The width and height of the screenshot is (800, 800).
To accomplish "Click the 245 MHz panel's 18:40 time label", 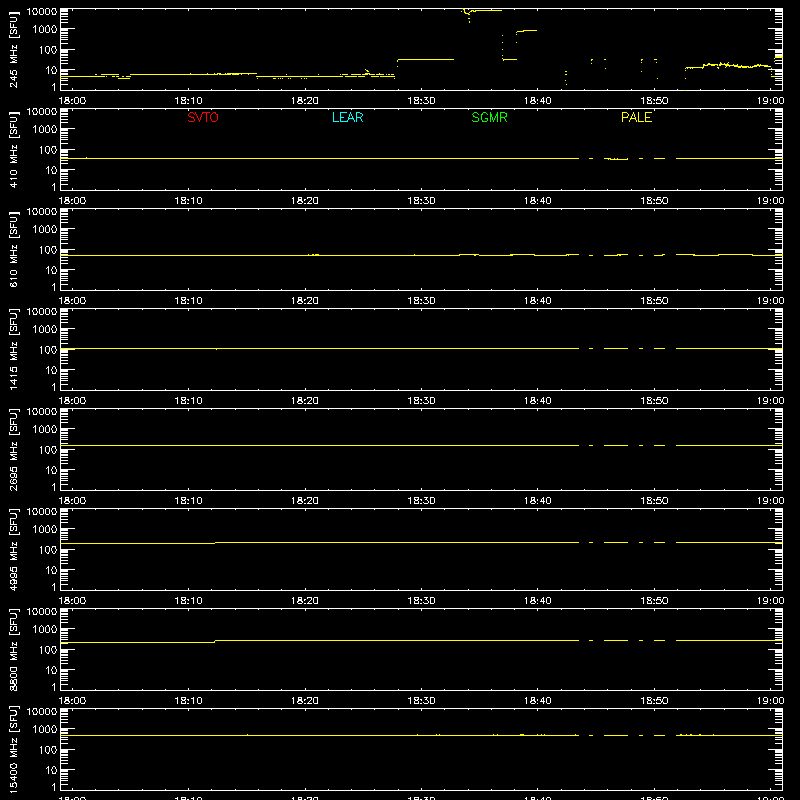I will [x=537, y=101].
